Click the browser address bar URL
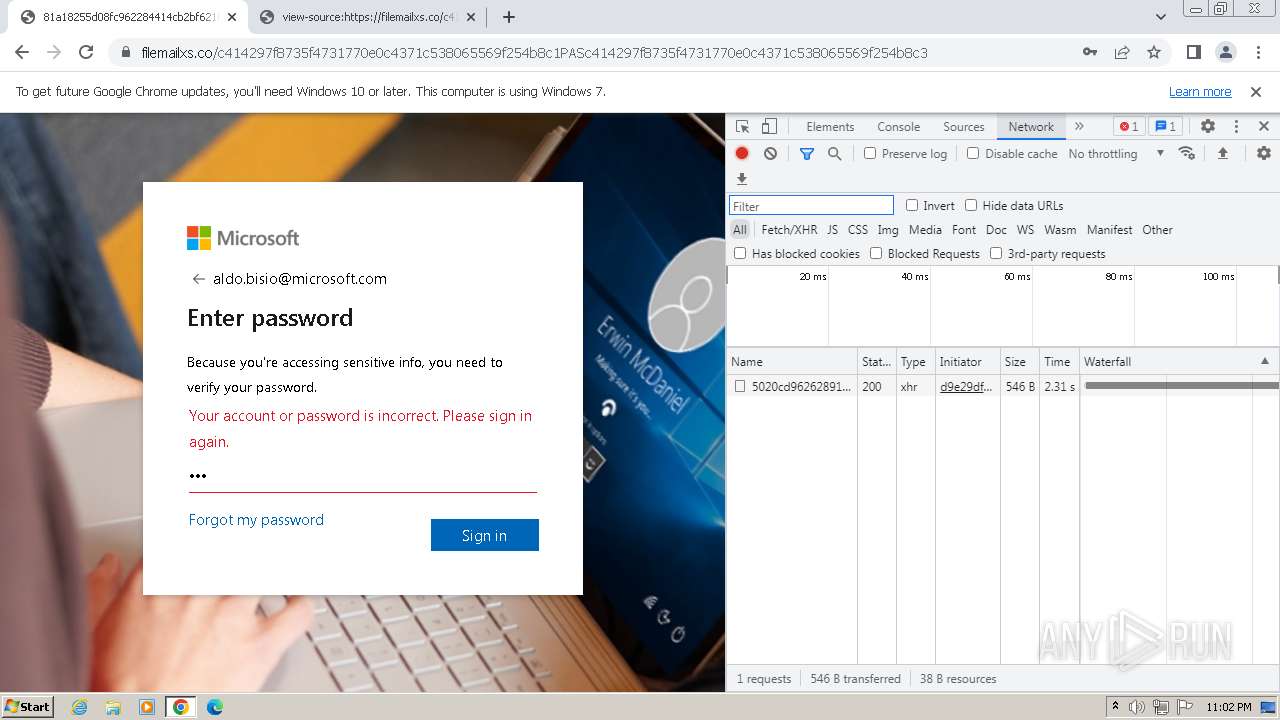1280x720 pixels. tap(535, 52)
